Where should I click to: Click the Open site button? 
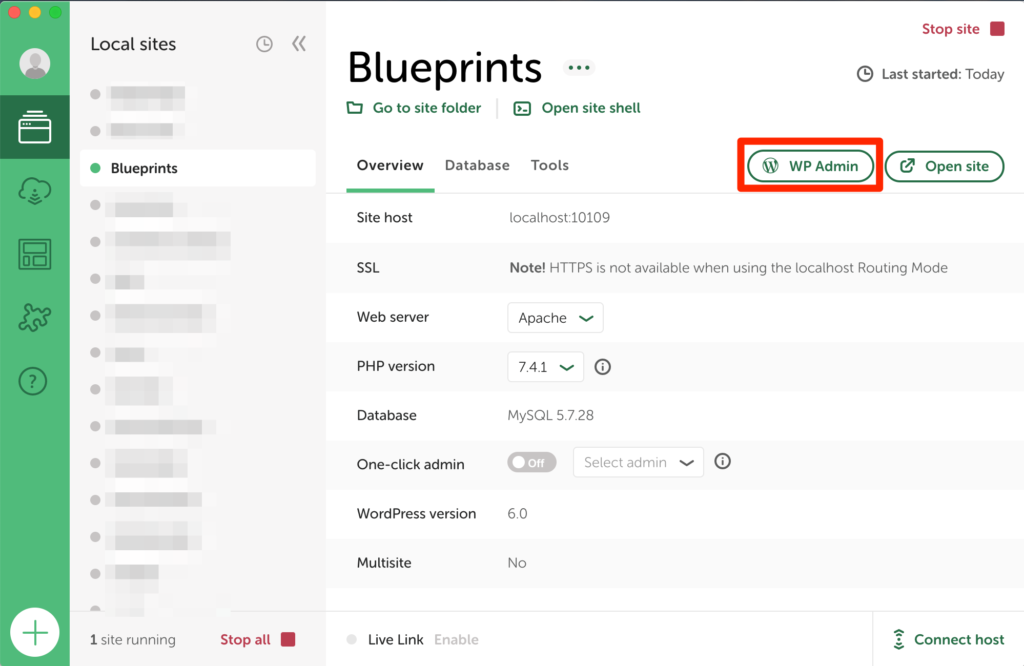click(x=944, y=166)
